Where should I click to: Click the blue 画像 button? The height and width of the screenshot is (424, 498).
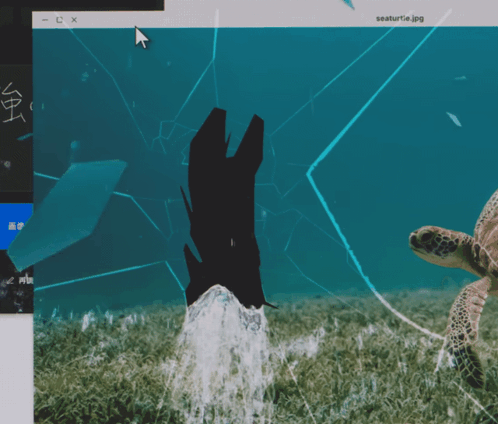(17, 226)
